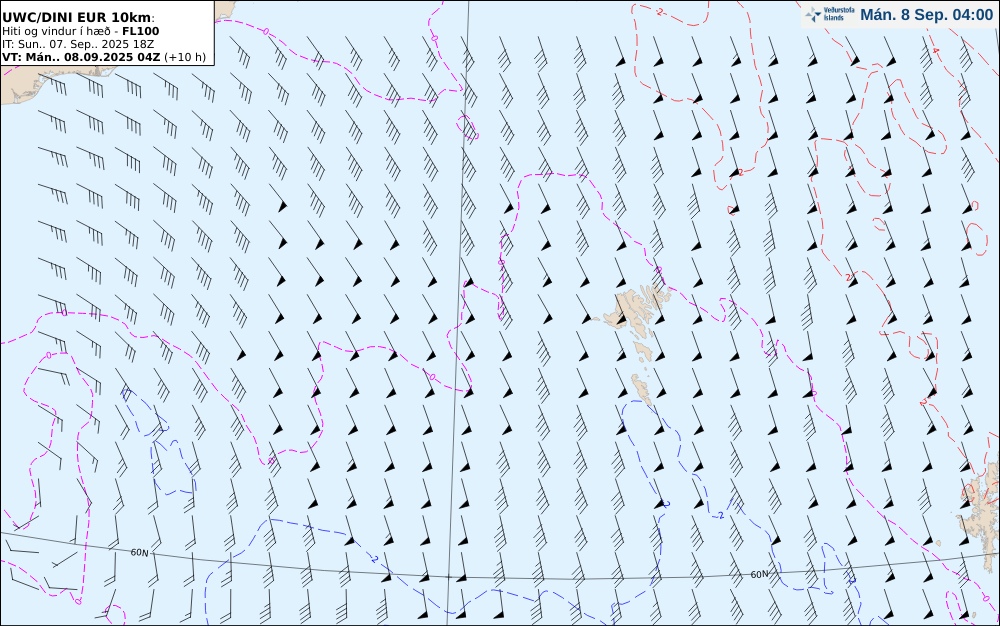Click the "IT: Sun.. 07. Sep.. 2025 18Z" line
This screenshot has width=1000, height=626.
tap(78, 44)
